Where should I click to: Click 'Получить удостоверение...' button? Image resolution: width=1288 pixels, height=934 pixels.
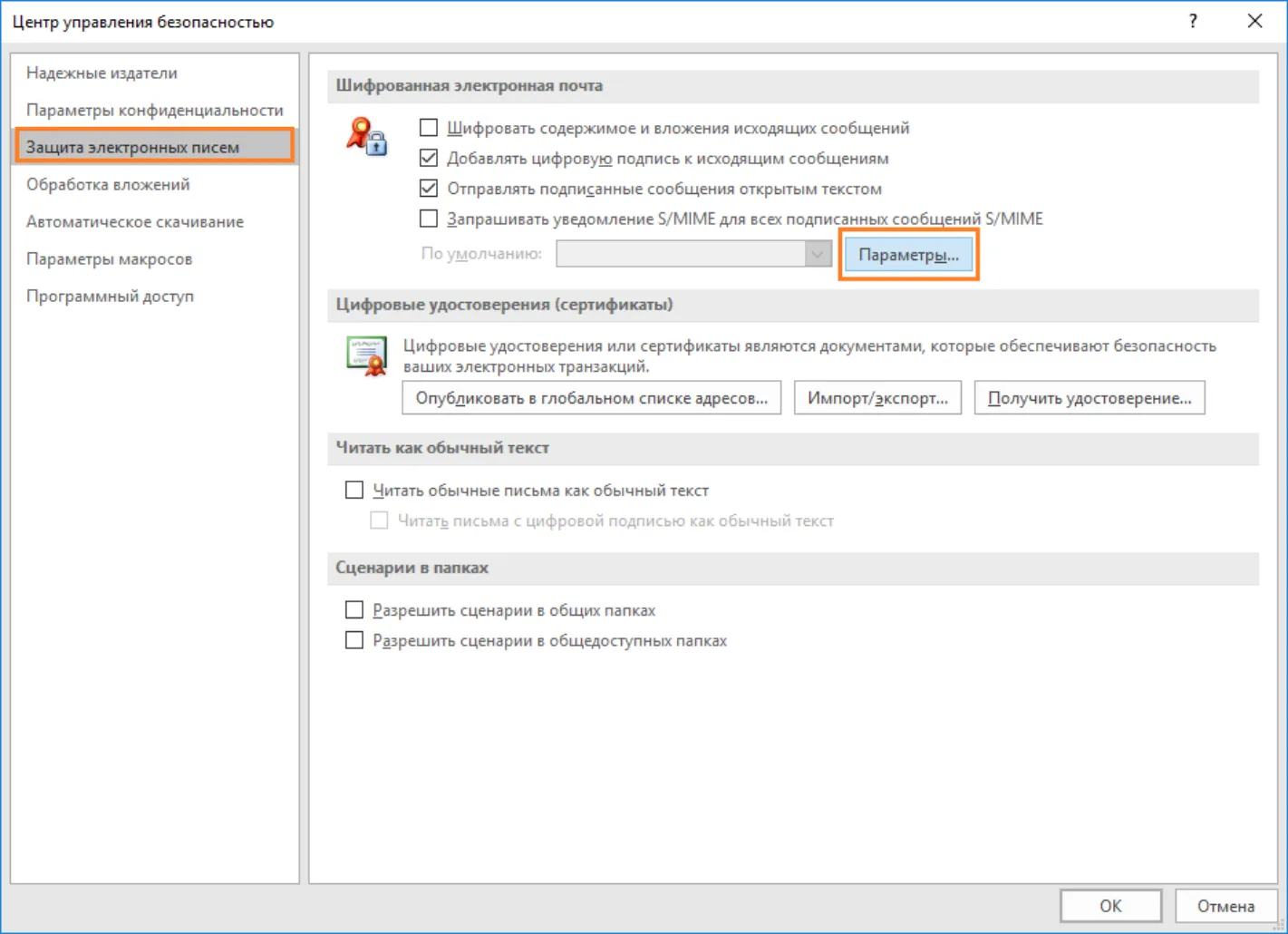(1089, 398)
